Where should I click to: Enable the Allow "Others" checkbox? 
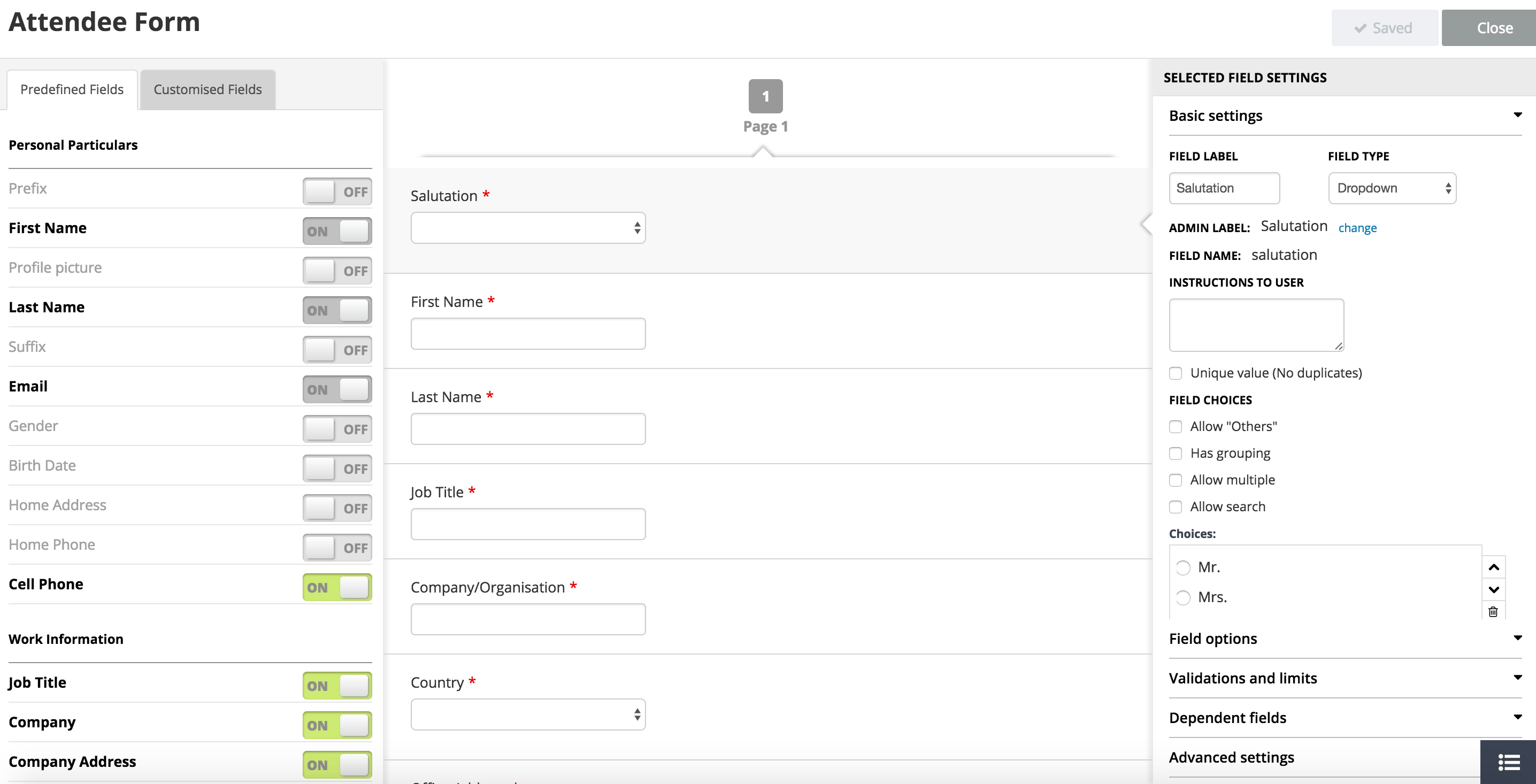tap(1175, 427)
